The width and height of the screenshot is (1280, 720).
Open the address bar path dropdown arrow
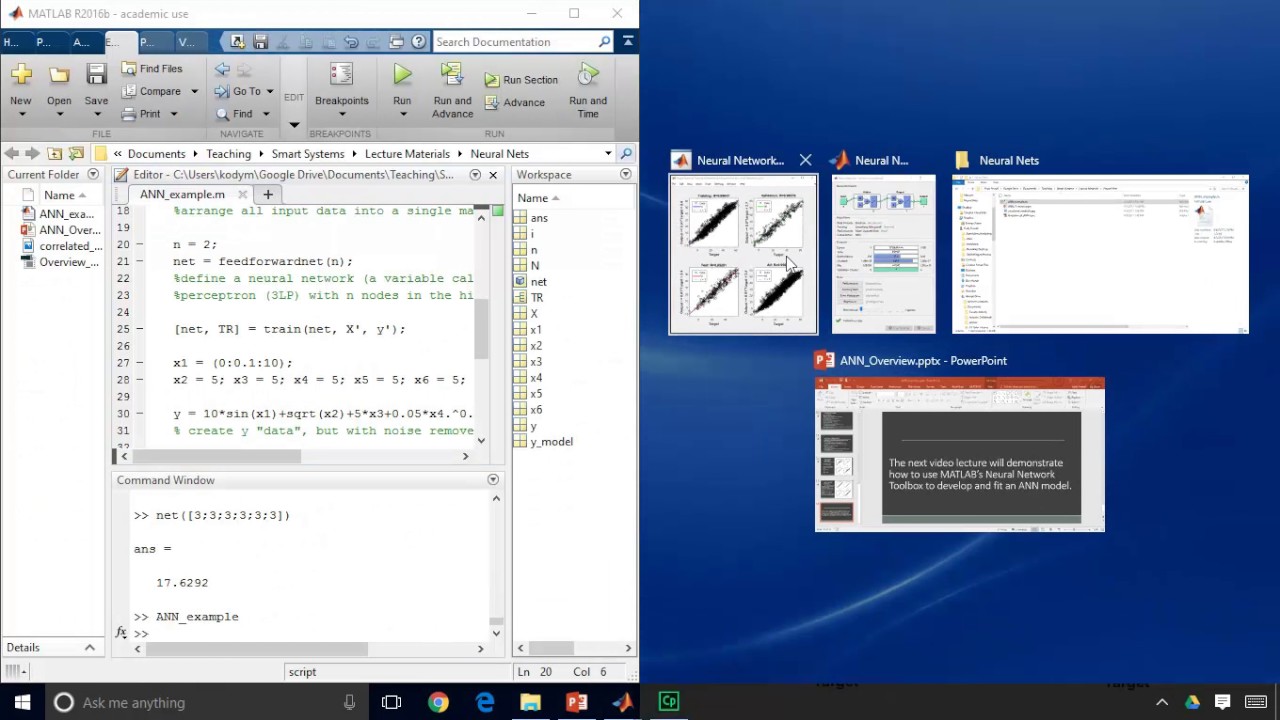click(608, 154)
